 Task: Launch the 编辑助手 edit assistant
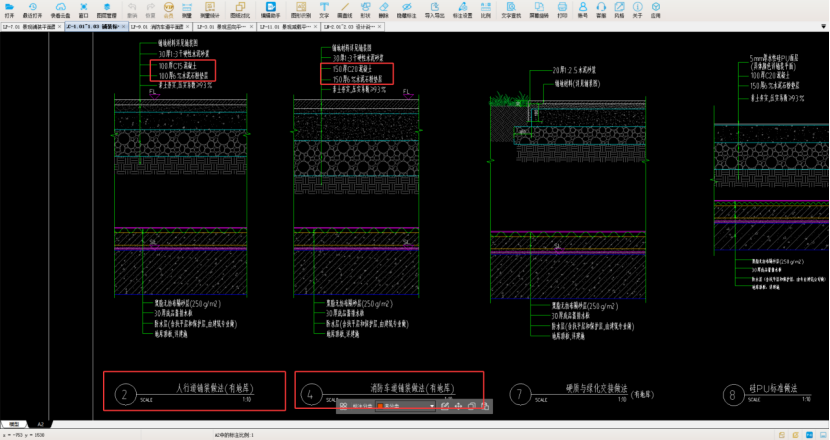[x=270, y=9]
